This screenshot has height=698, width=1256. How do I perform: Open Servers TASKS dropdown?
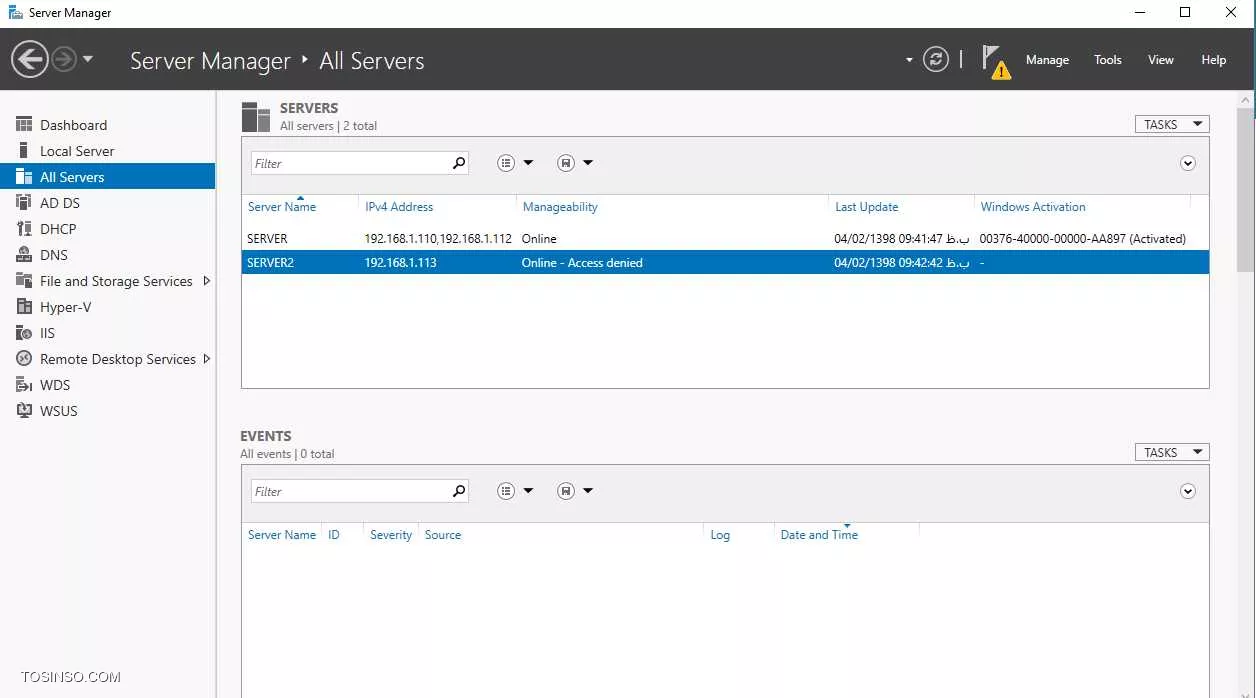(1172, 124)
